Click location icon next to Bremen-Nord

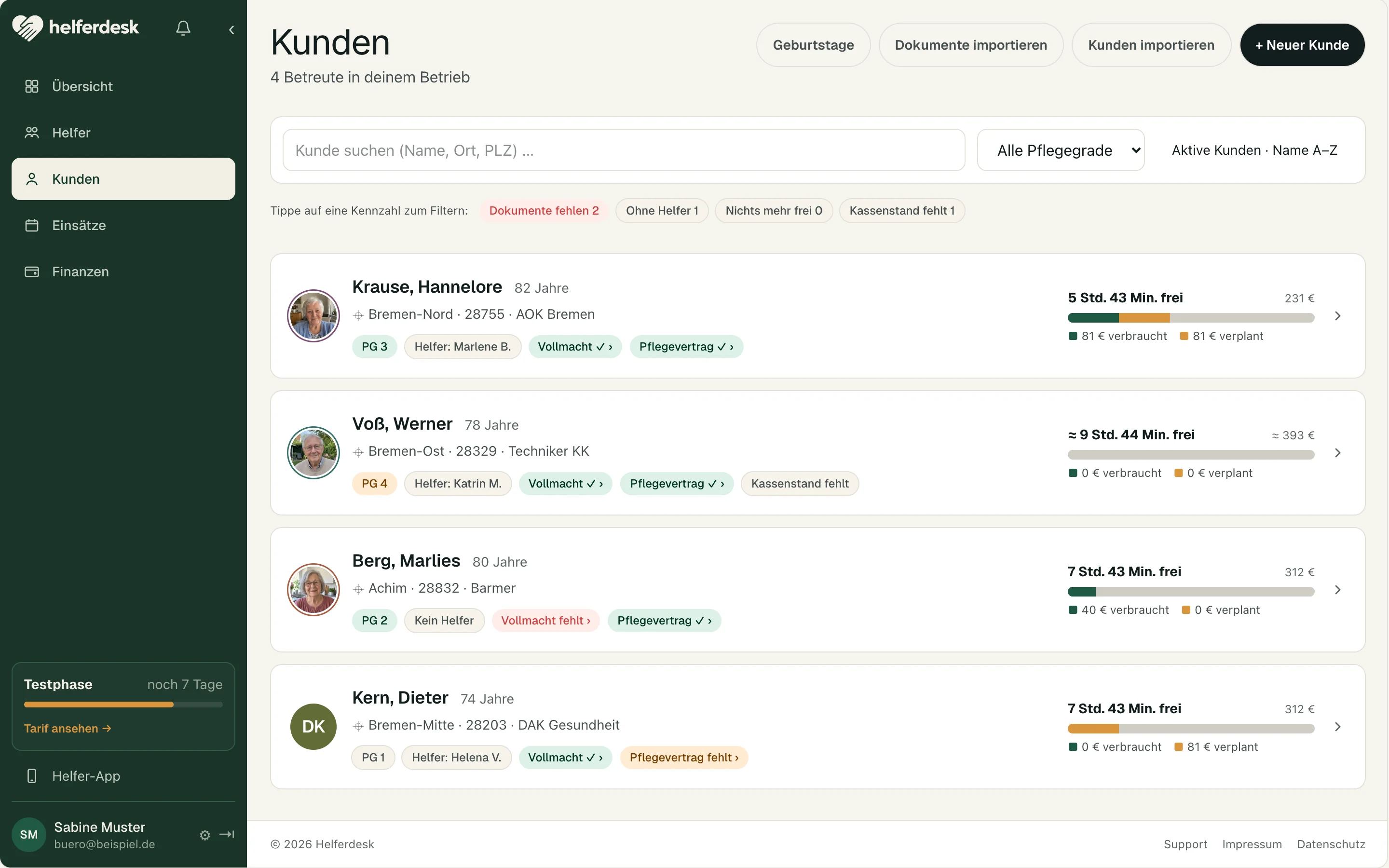[358, 315]
